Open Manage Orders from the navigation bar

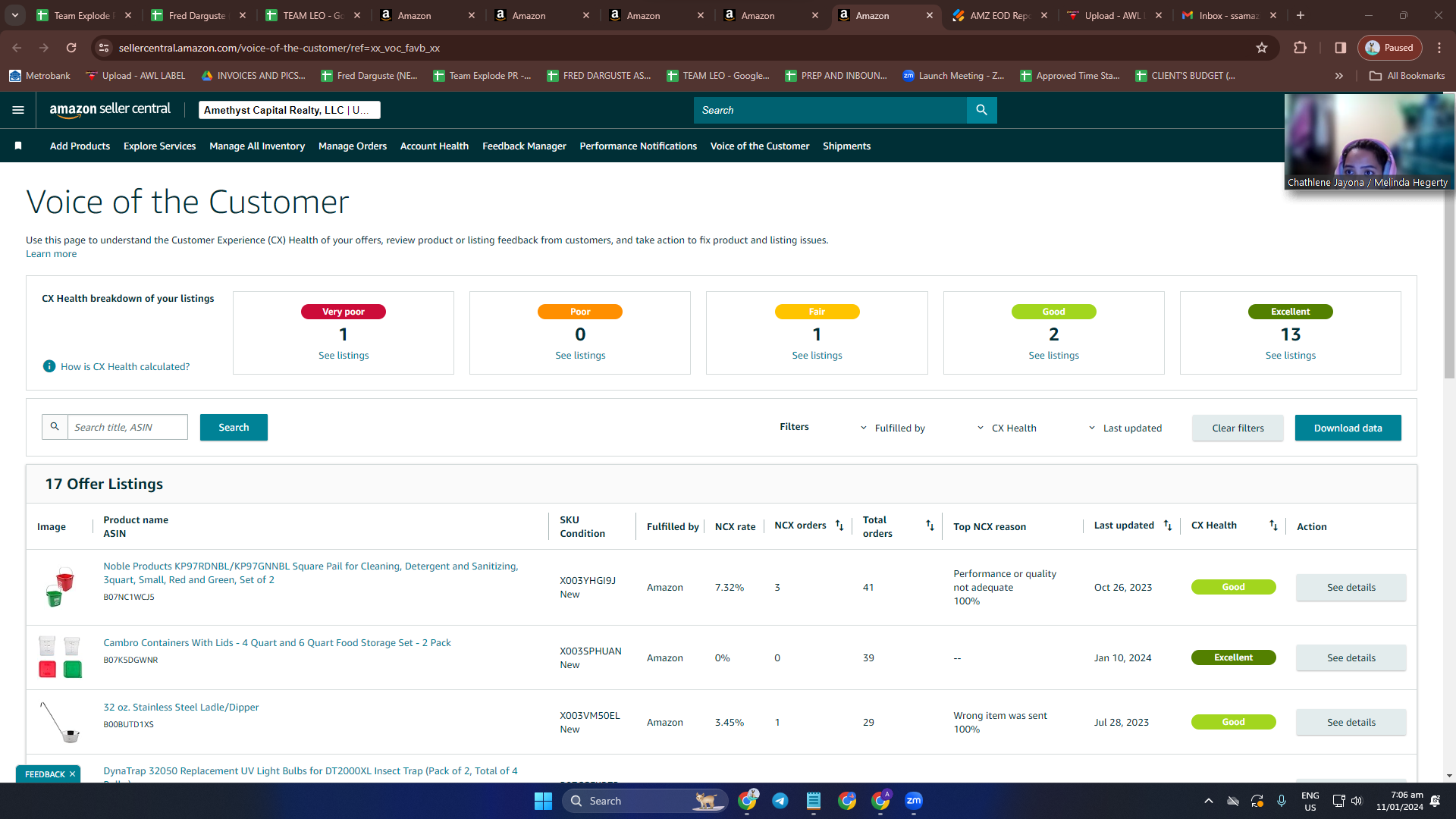pos(353,146)
